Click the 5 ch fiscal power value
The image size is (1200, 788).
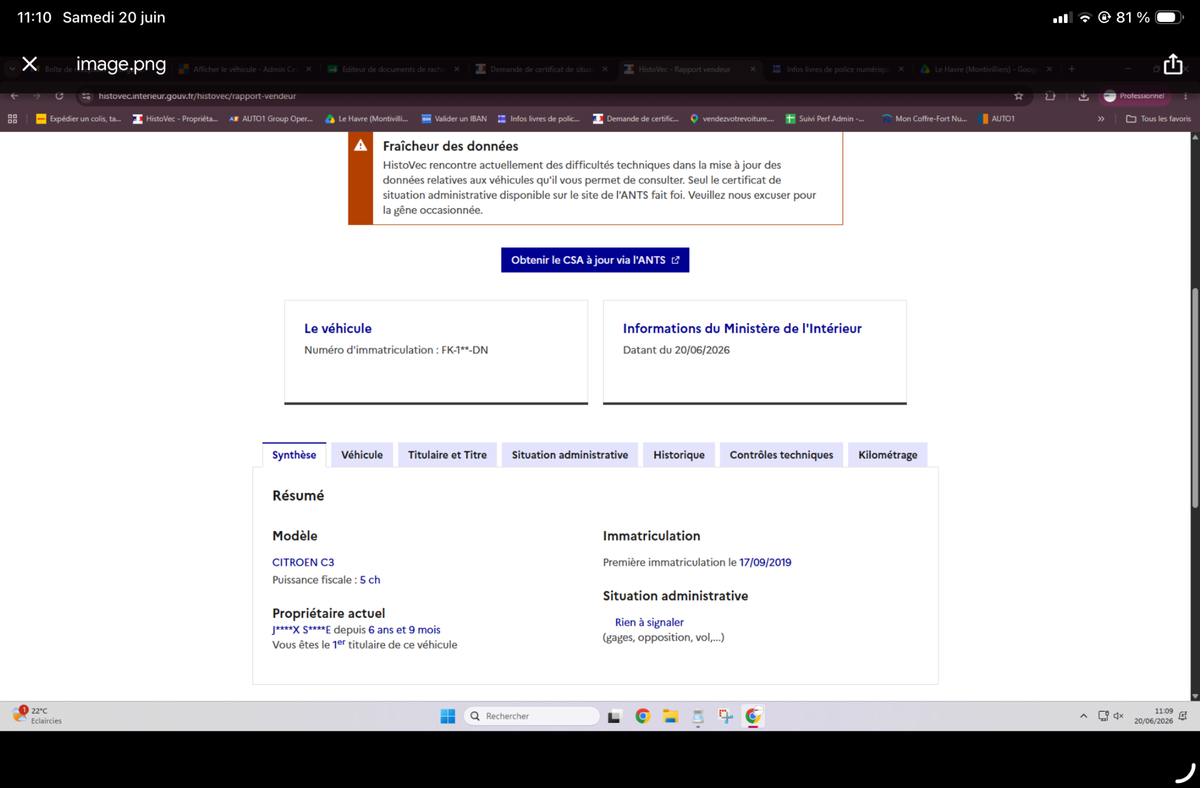tap(370, 580)
